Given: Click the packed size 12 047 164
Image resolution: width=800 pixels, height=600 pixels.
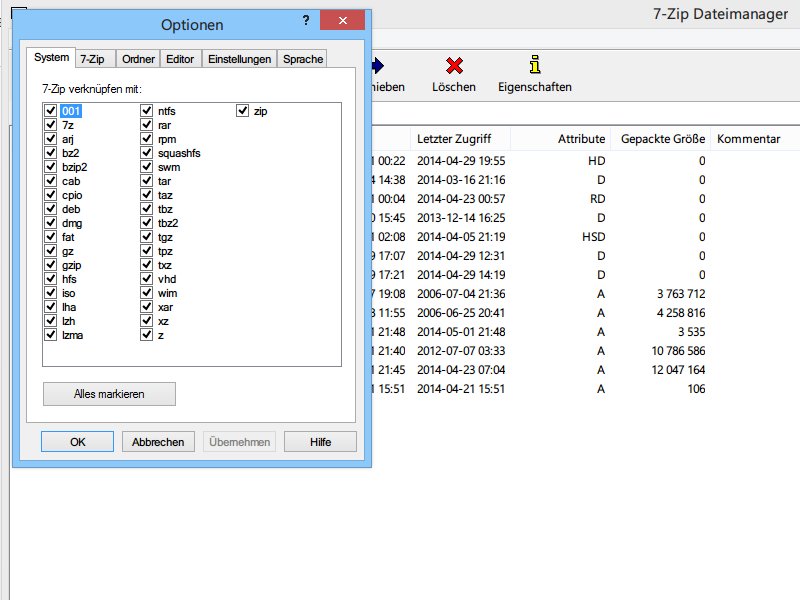Looking at the screenshot, I should click(678, 370).
